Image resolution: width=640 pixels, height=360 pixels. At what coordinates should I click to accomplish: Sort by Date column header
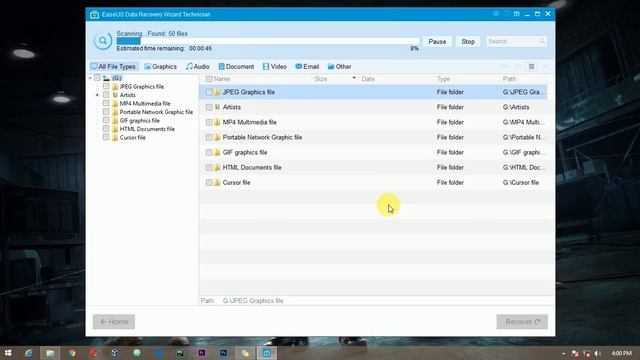click(x=368, y=79)
